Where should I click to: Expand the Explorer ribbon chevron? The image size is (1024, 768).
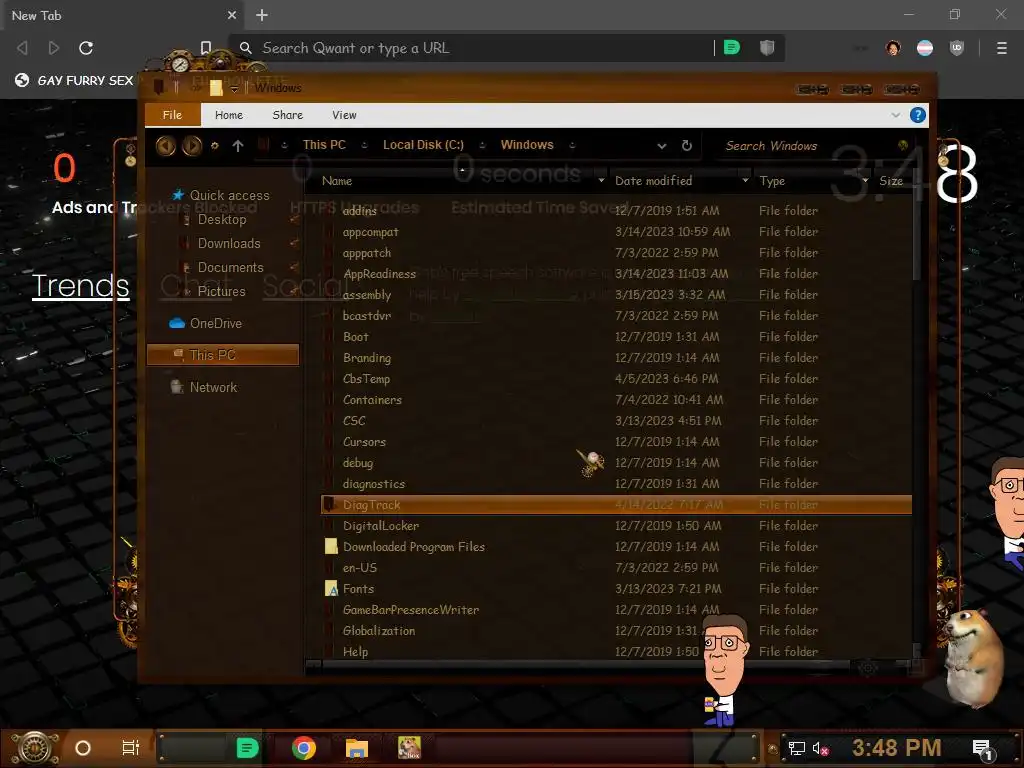tap(895, 116)
